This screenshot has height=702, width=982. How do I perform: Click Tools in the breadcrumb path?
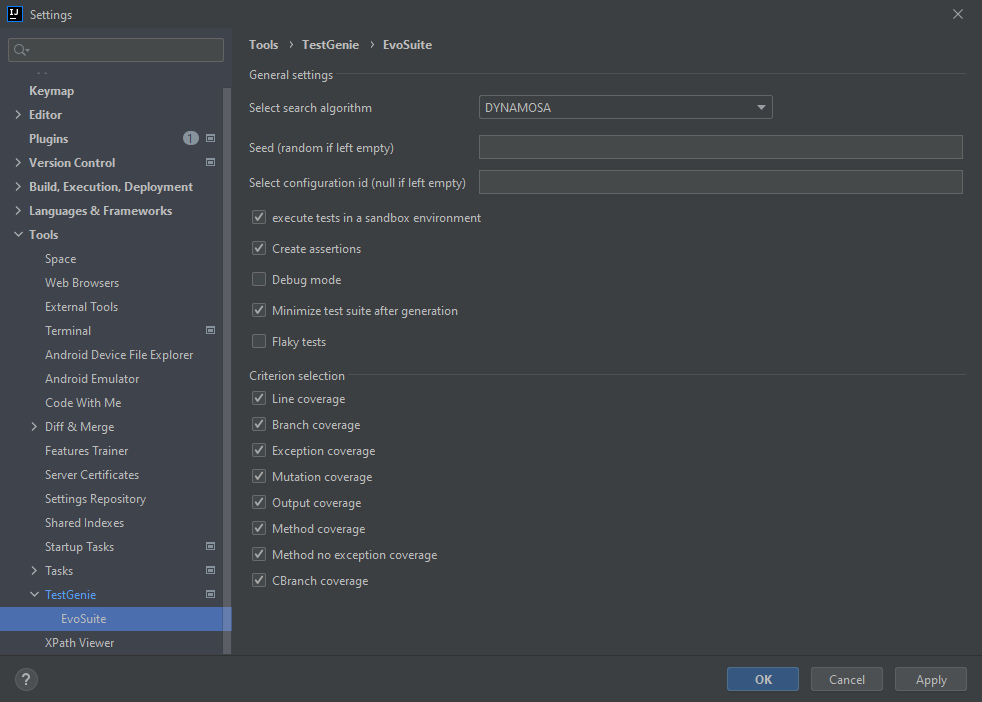[x=264, y=44]
